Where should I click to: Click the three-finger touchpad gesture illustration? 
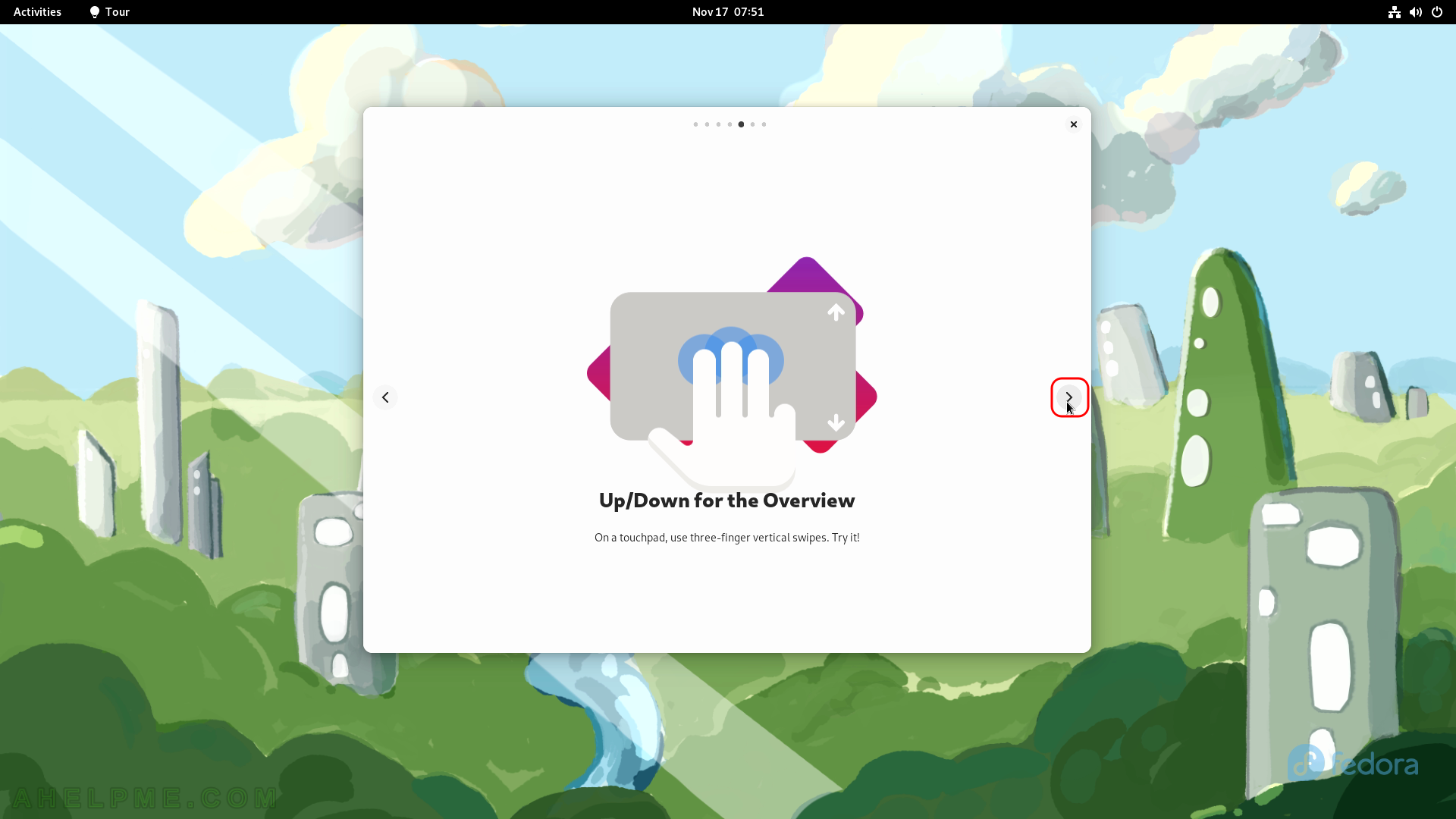point(732,373)
